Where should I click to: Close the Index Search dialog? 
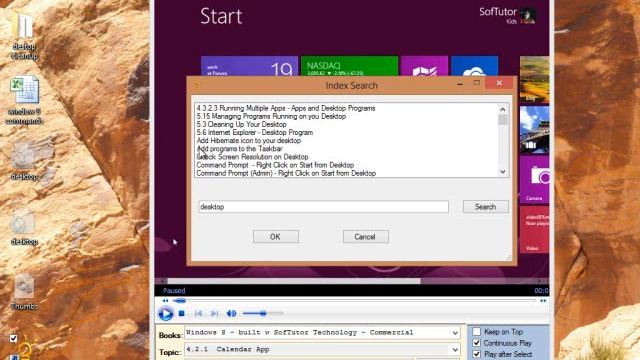(499, 83)
